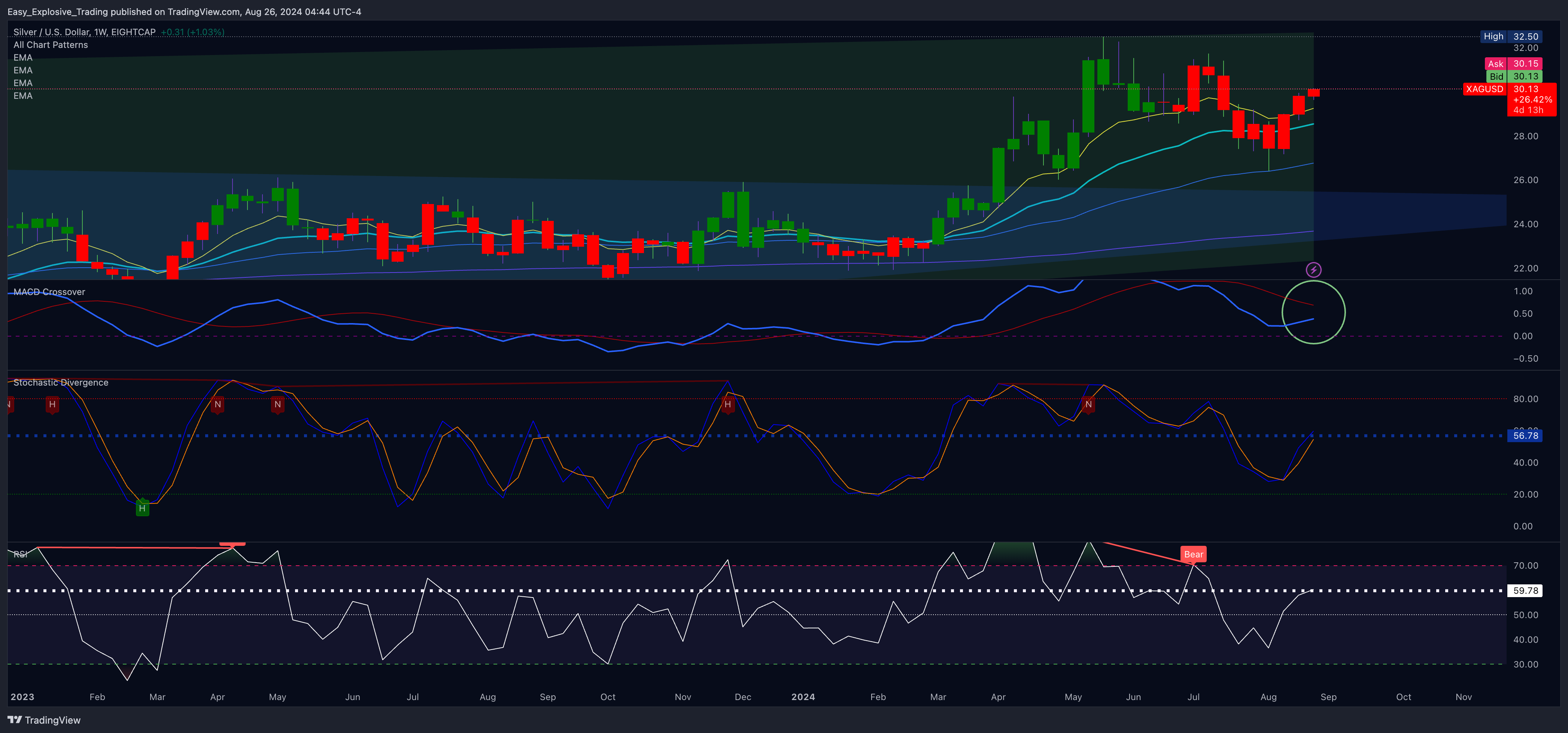The height and width of the screenshot is (733, 1568).
Task: Click the 2023 label on the time axis
Action: pos(22,697)
